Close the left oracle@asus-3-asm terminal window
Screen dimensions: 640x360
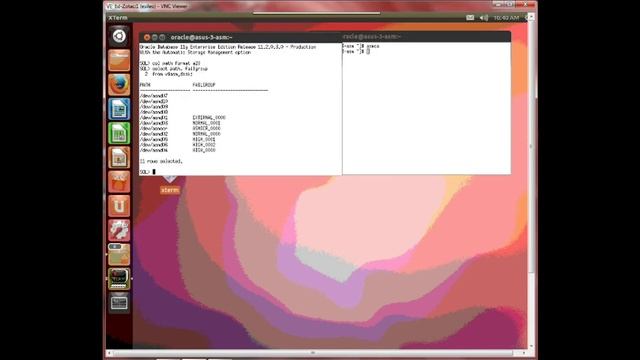147,37
